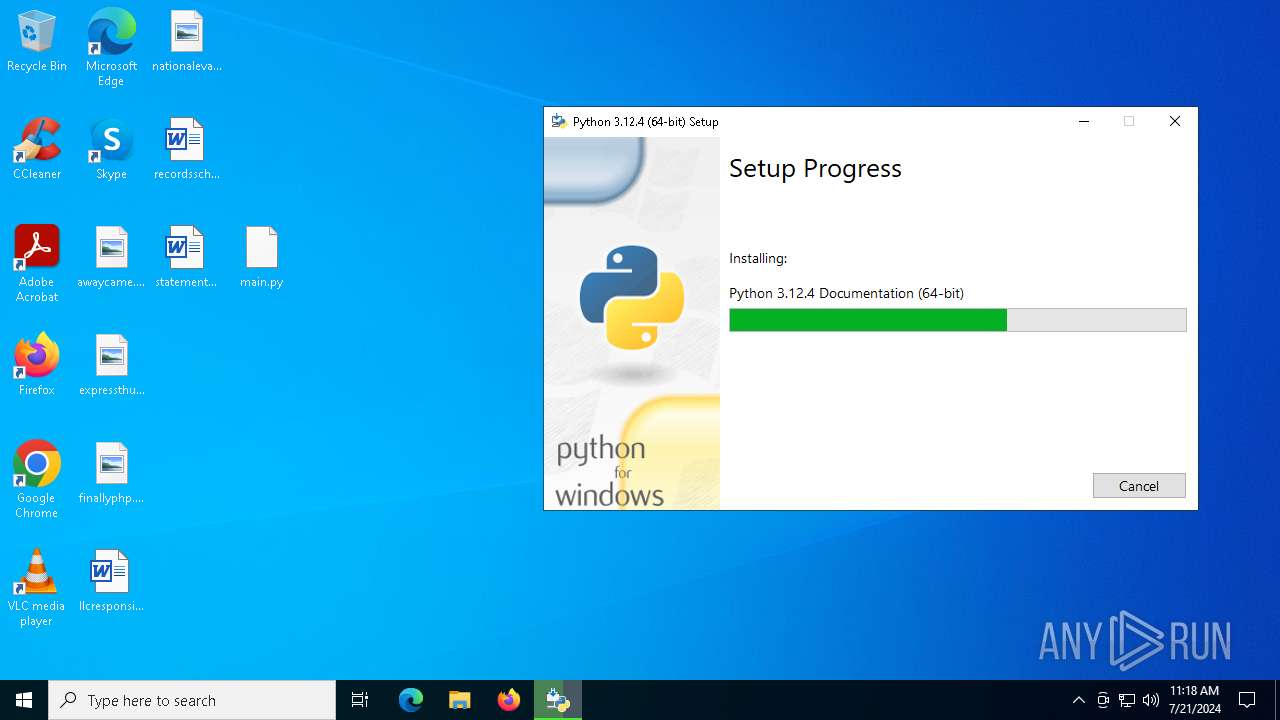Screen dimensions: 1280x720
Task: Select the finallyphp image file icon
Action: pyautogui.click(x=111, y=474)
